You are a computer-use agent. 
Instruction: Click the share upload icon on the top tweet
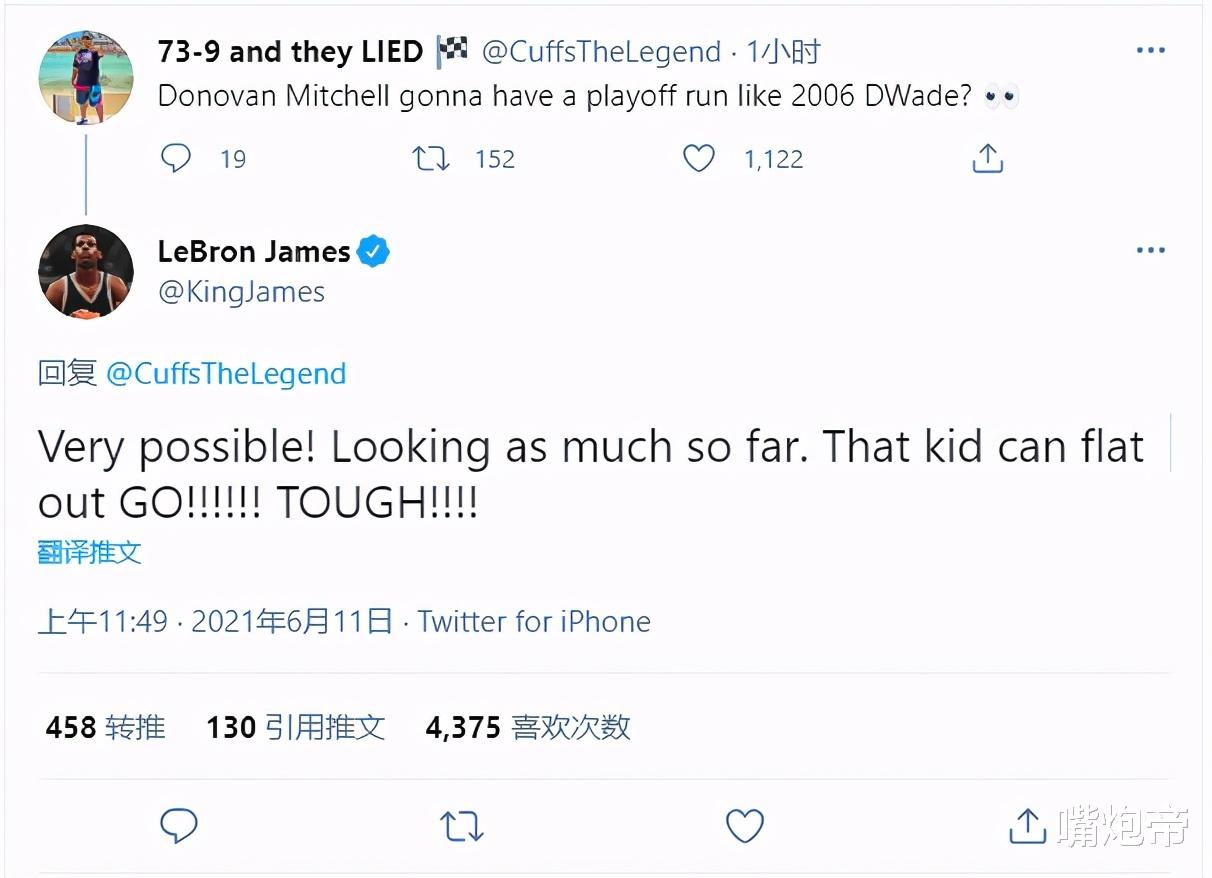[x=988, y=158]
